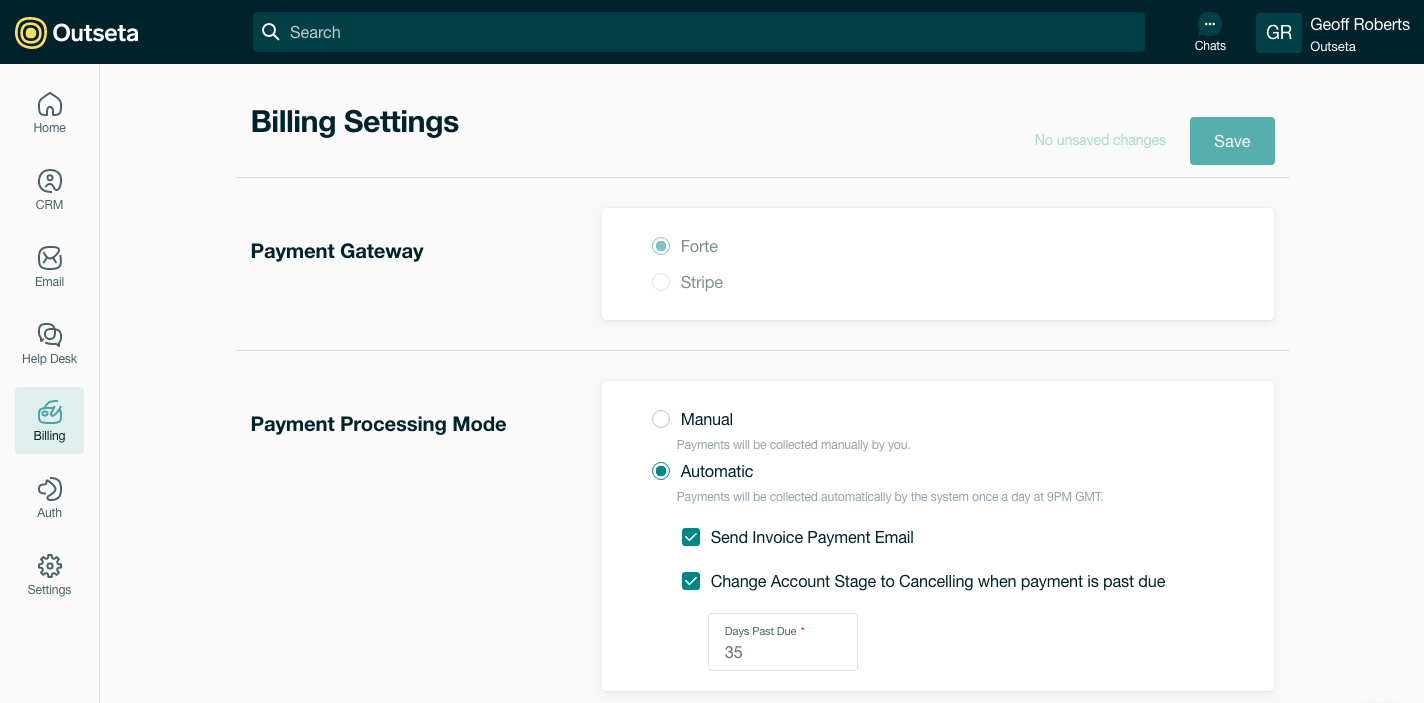This screenshot has width=1424, height=703.
Task: Click the search magnifier icon
Action: tap(270, 32)
